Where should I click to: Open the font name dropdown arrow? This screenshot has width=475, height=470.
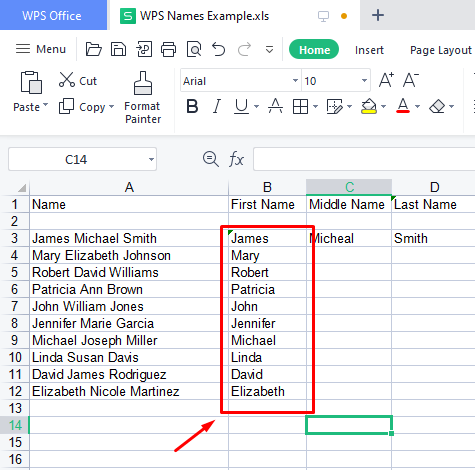(x=295, y=81)
